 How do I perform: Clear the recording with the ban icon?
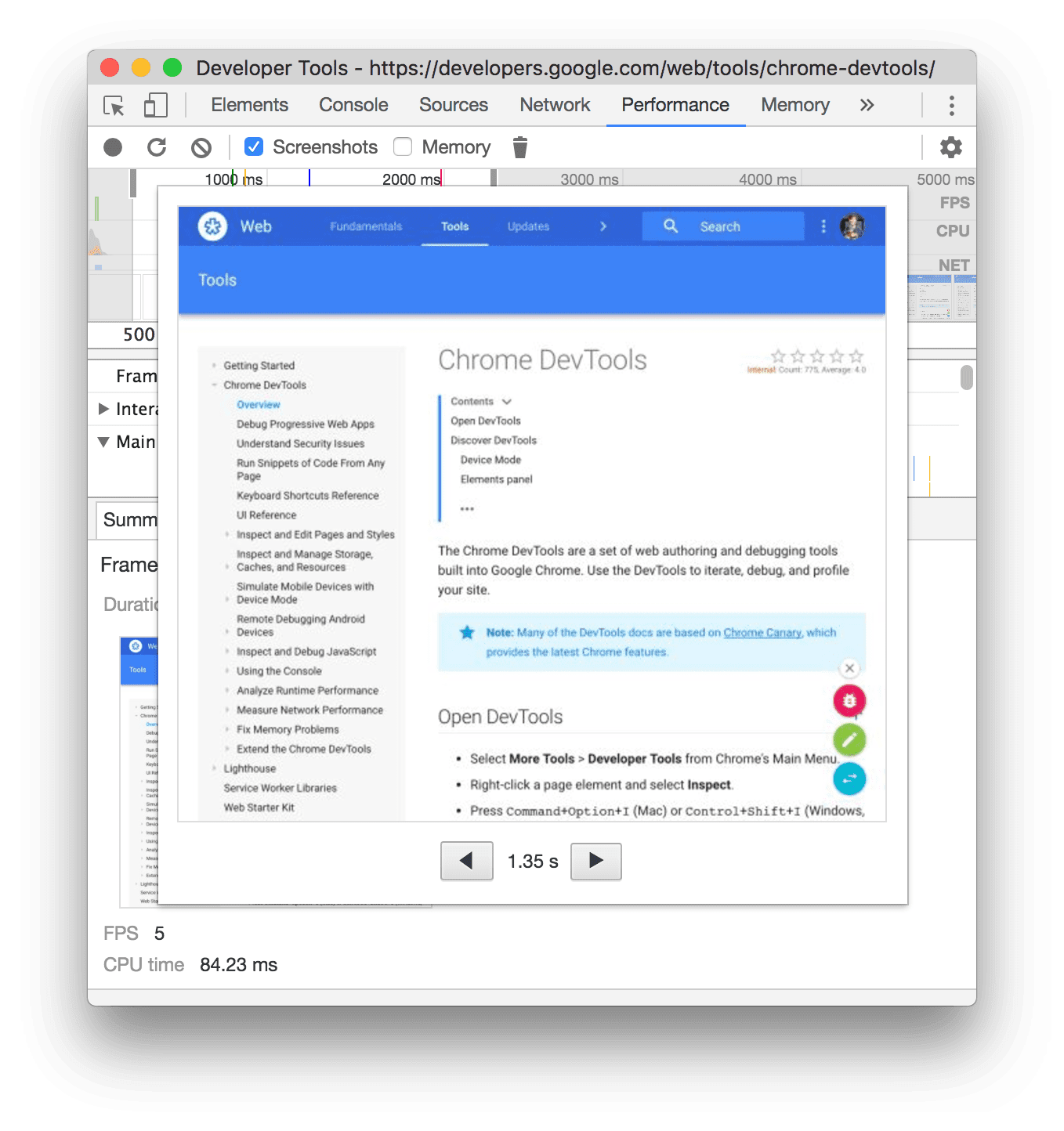pos(201,147)
